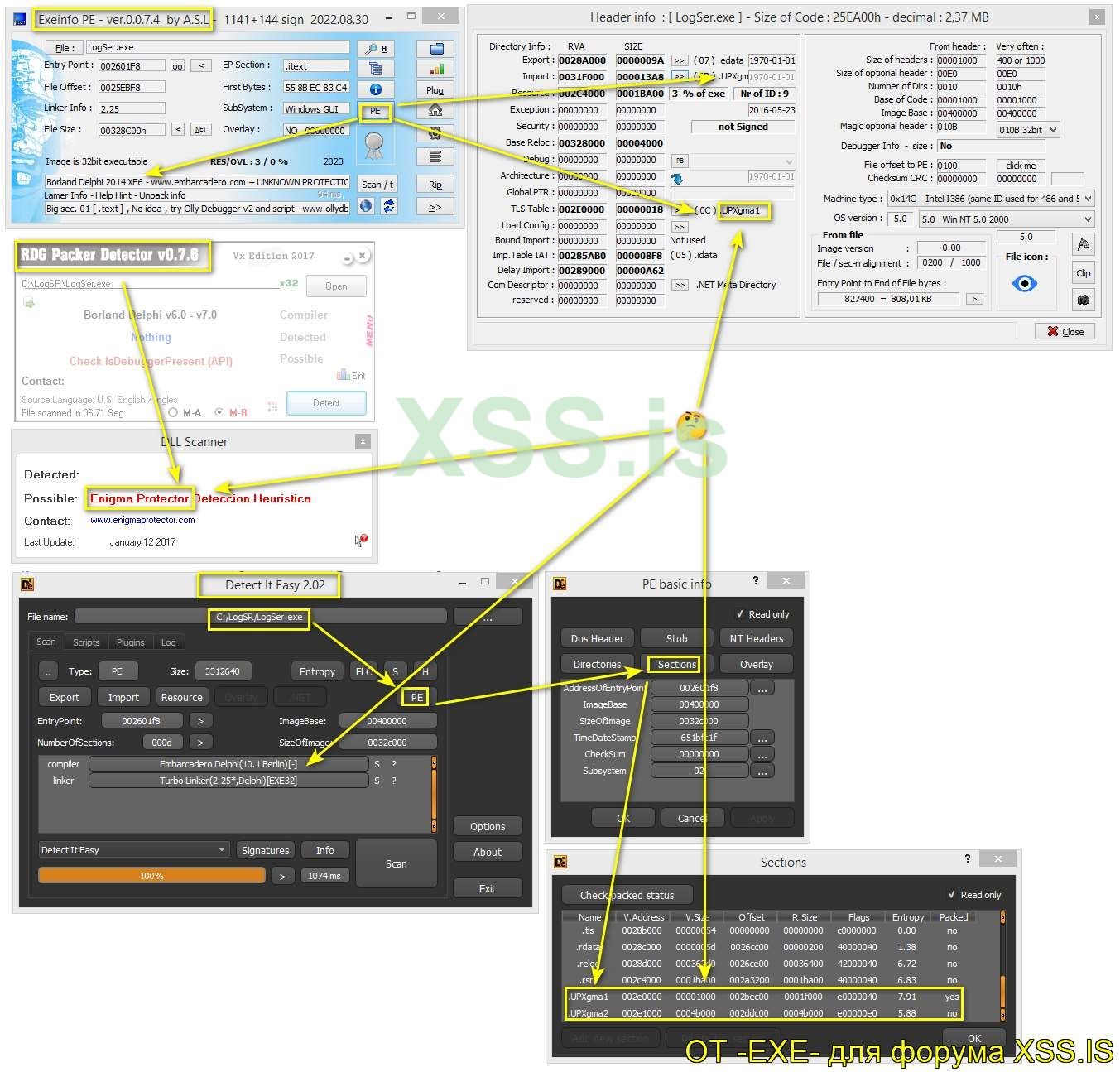Click the .NET icon button beside File Size
Screen dimensions: 1120x1072
pos(200,130)
